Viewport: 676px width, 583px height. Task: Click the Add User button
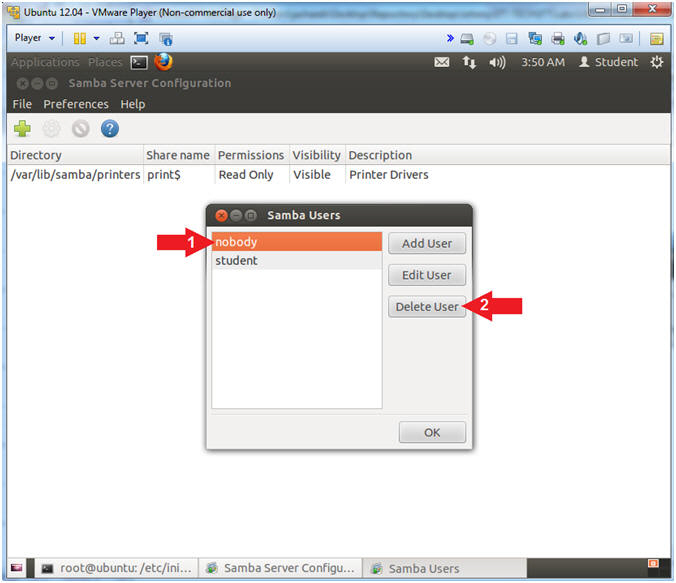427,244
